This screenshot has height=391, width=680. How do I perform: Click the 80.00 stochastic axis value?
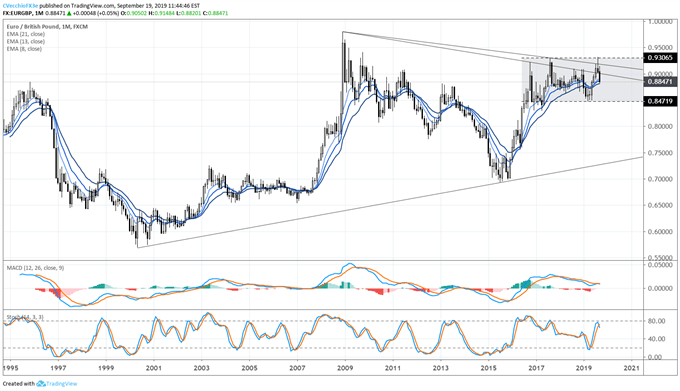click(657, 321)
